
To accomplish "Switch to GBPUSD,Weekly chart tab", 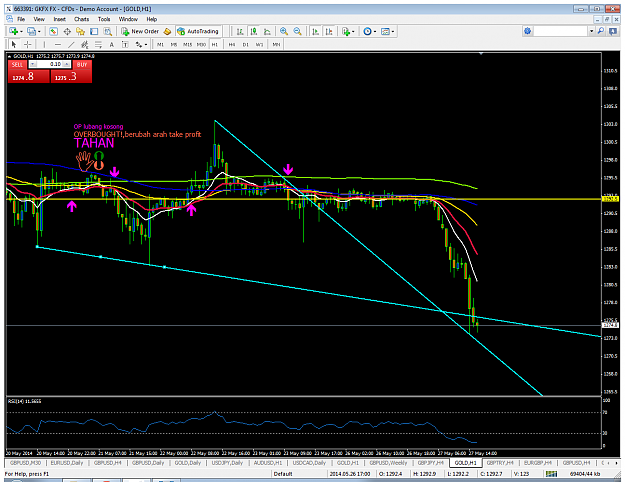I will point(388,463).
